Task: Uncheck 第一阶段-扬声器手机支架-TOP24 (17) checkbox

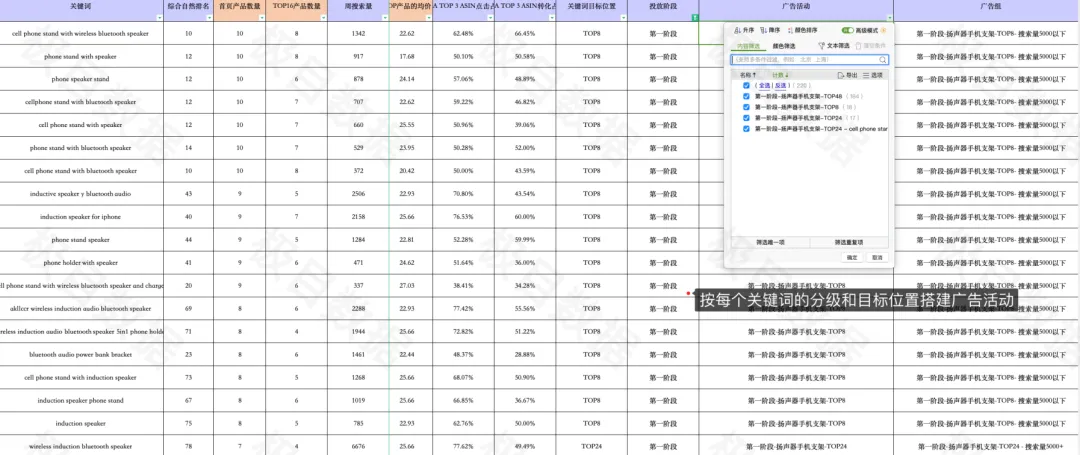Action: tap(747, 118)
